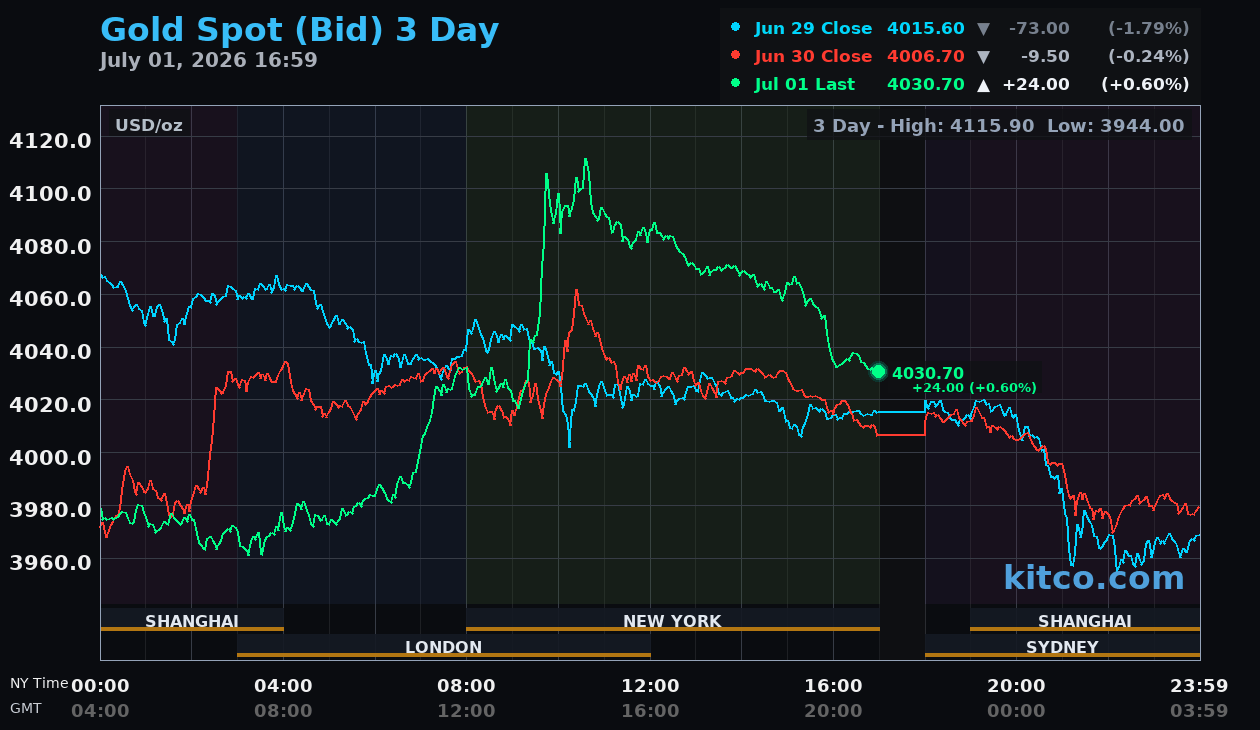Click the green current price marker dot
The height and width of the screenshot is (730, 1260).
[879, 372]
